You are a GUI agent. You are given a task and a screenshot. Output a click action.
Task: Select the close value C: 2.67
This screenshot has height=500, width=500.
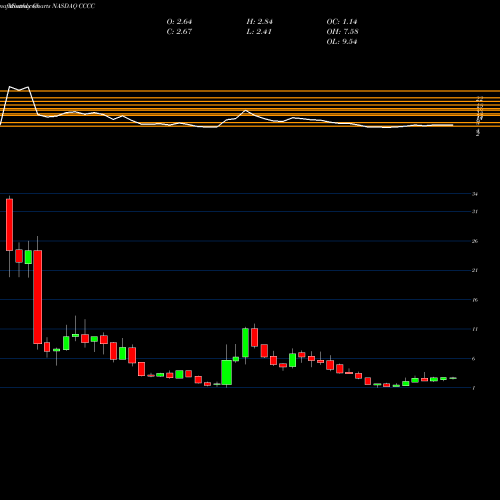coord(179,32)
